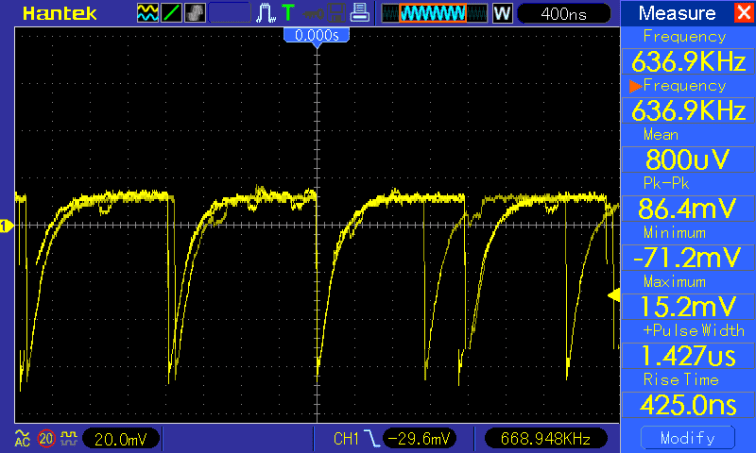Click the 0.000s horizontal position marker
This screenshot has width=756, height=453.
[316, 35]
